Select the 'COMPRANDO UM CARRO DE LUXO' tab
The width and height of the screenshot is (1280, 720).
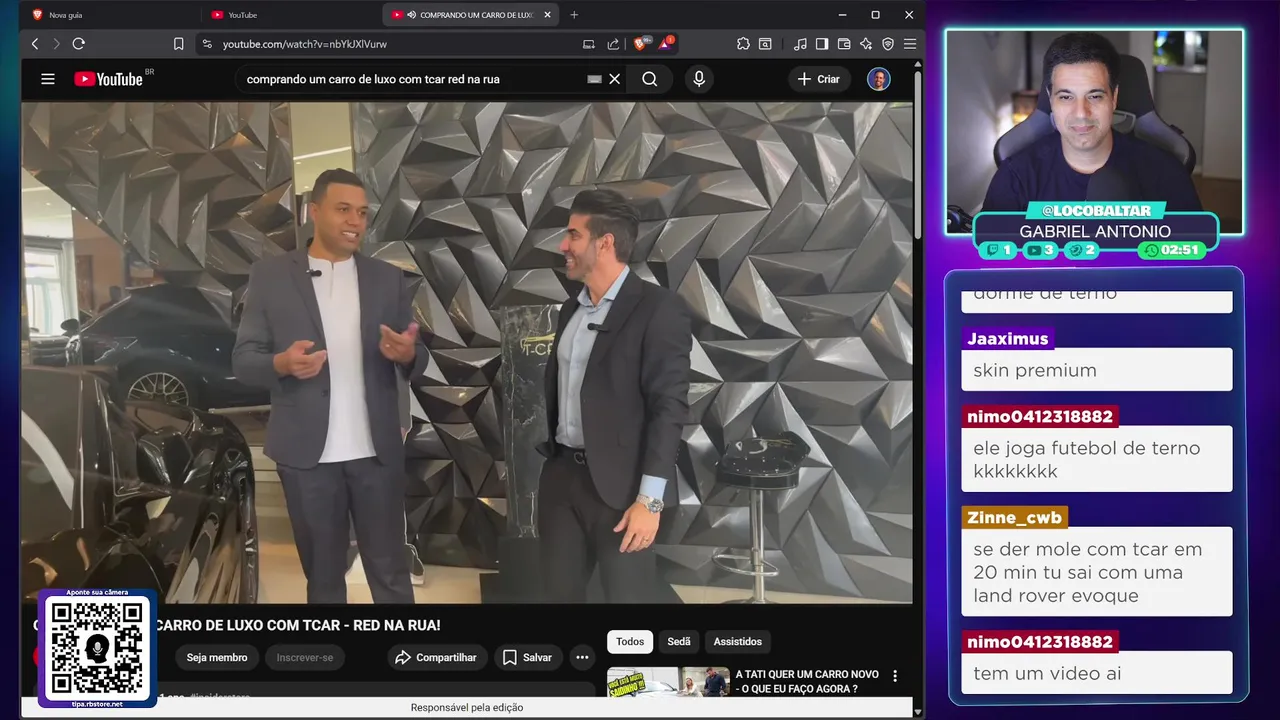point(470,15)
